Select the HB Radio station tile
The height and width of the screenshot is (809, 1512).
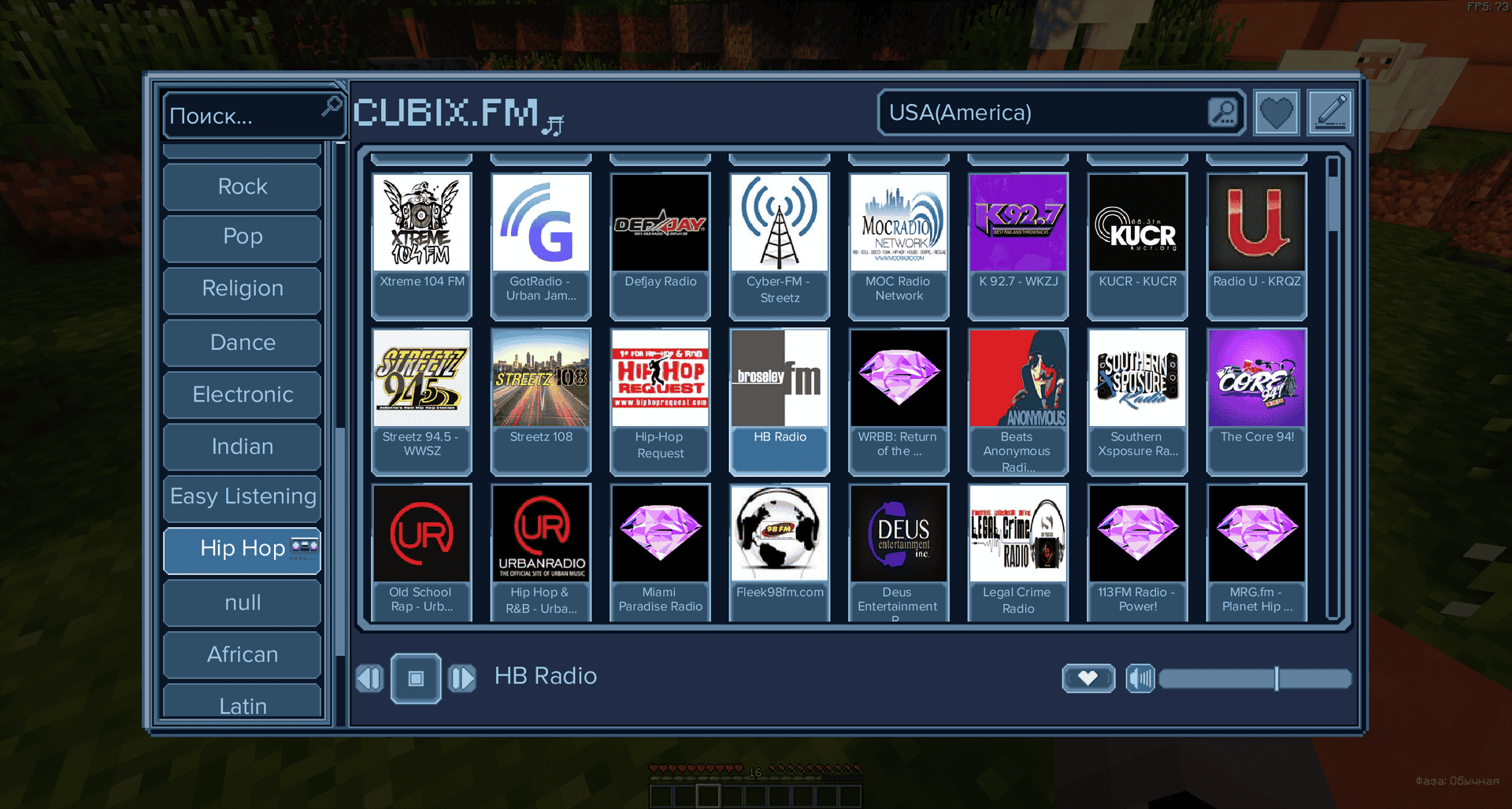point(780,401)
